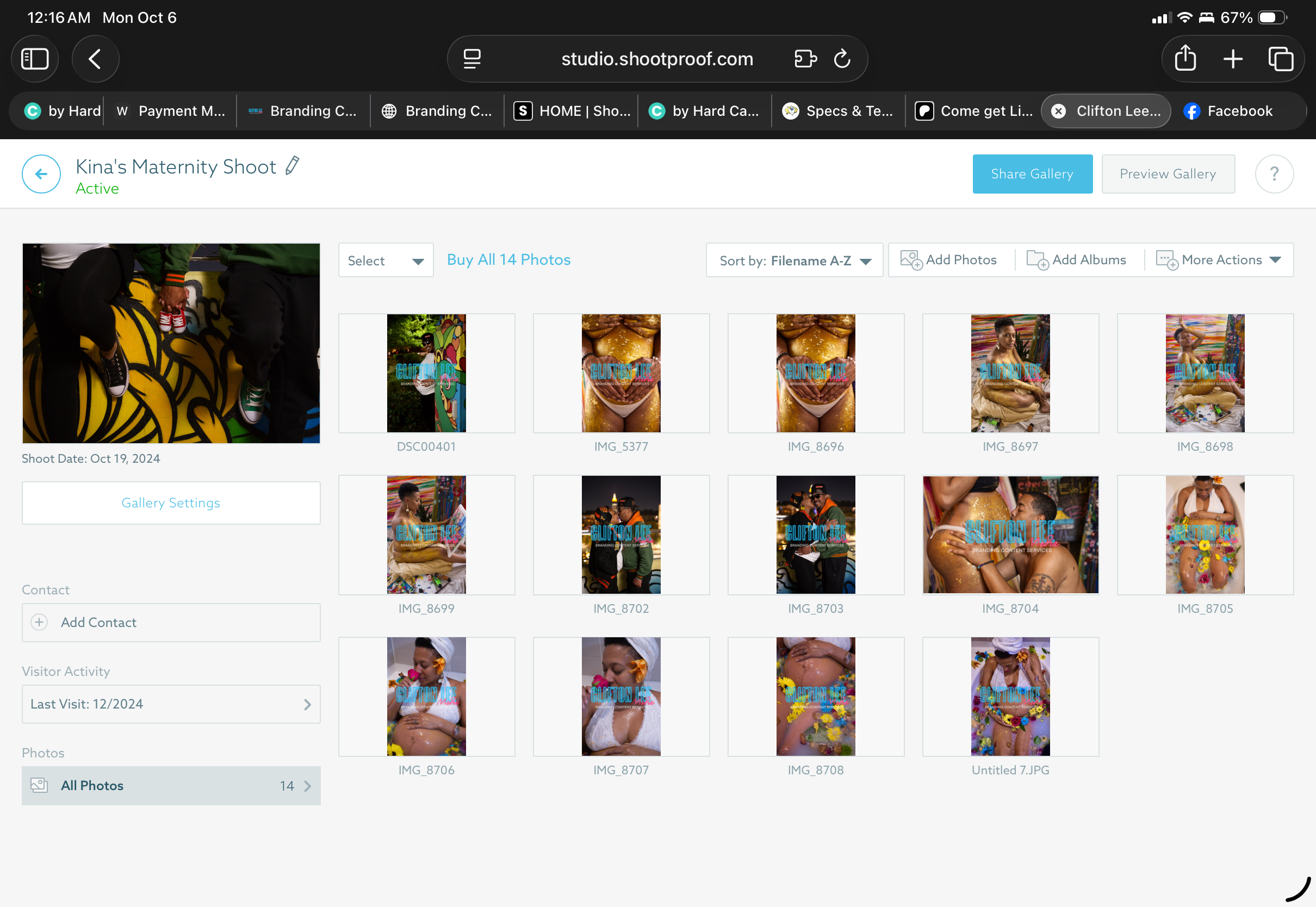Open the help question mark icon

pyautogui.click(x=1274, y=174)
